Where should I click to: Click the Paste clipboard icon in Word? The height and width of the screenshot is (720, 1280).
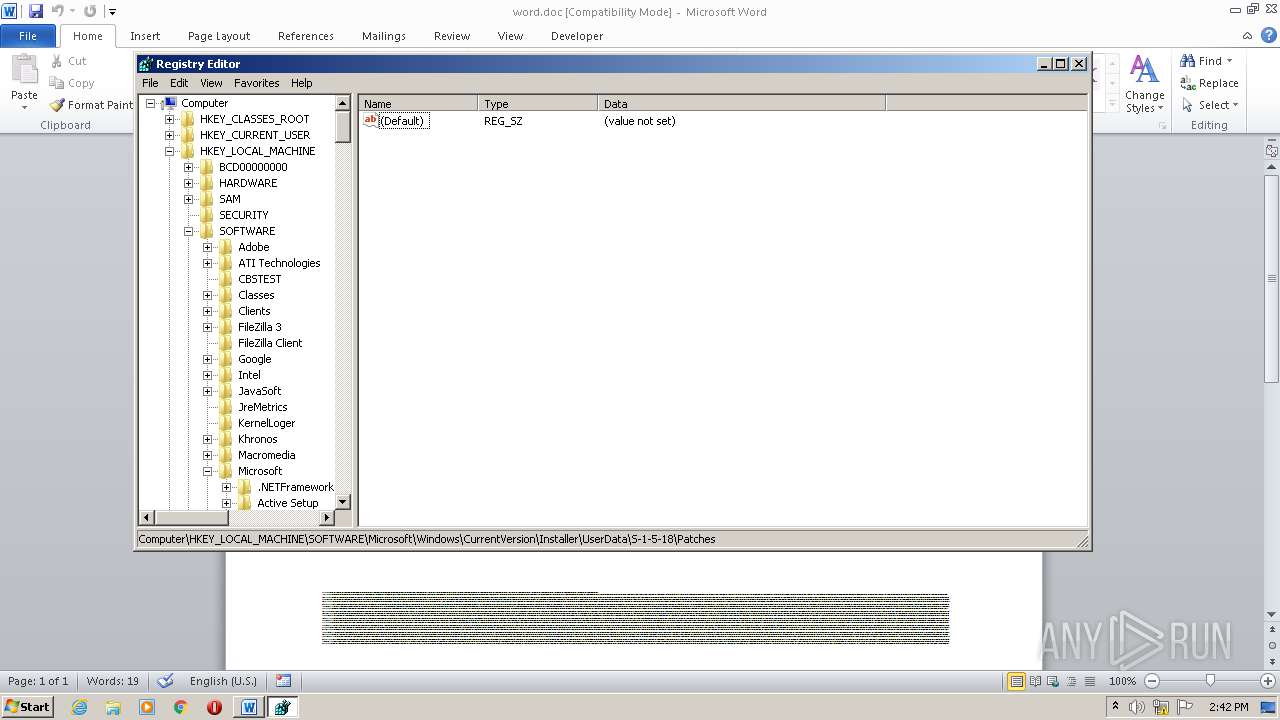pyautogui.click(x=24, y=70)
